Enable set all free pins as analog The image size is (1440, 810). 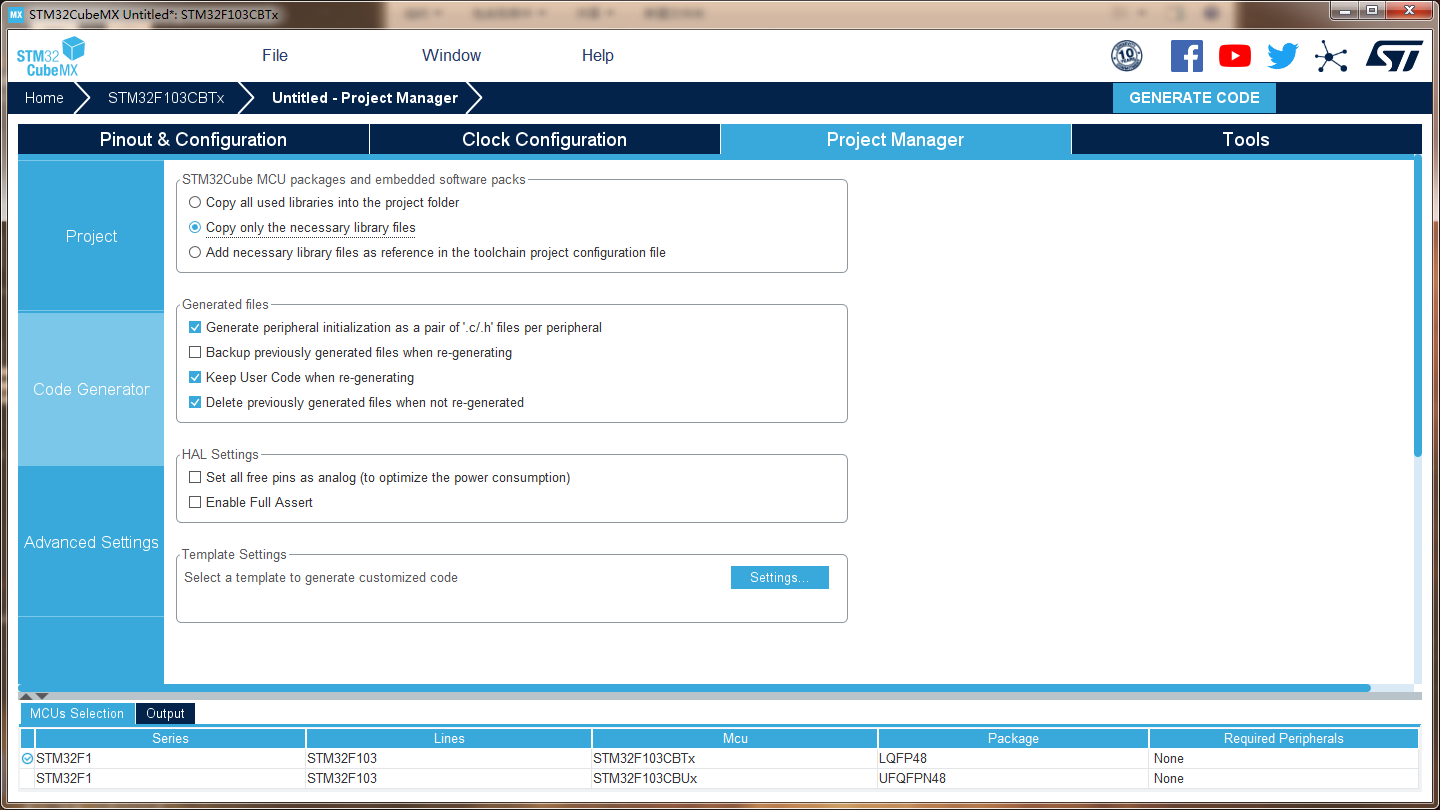tap(195, 477)
